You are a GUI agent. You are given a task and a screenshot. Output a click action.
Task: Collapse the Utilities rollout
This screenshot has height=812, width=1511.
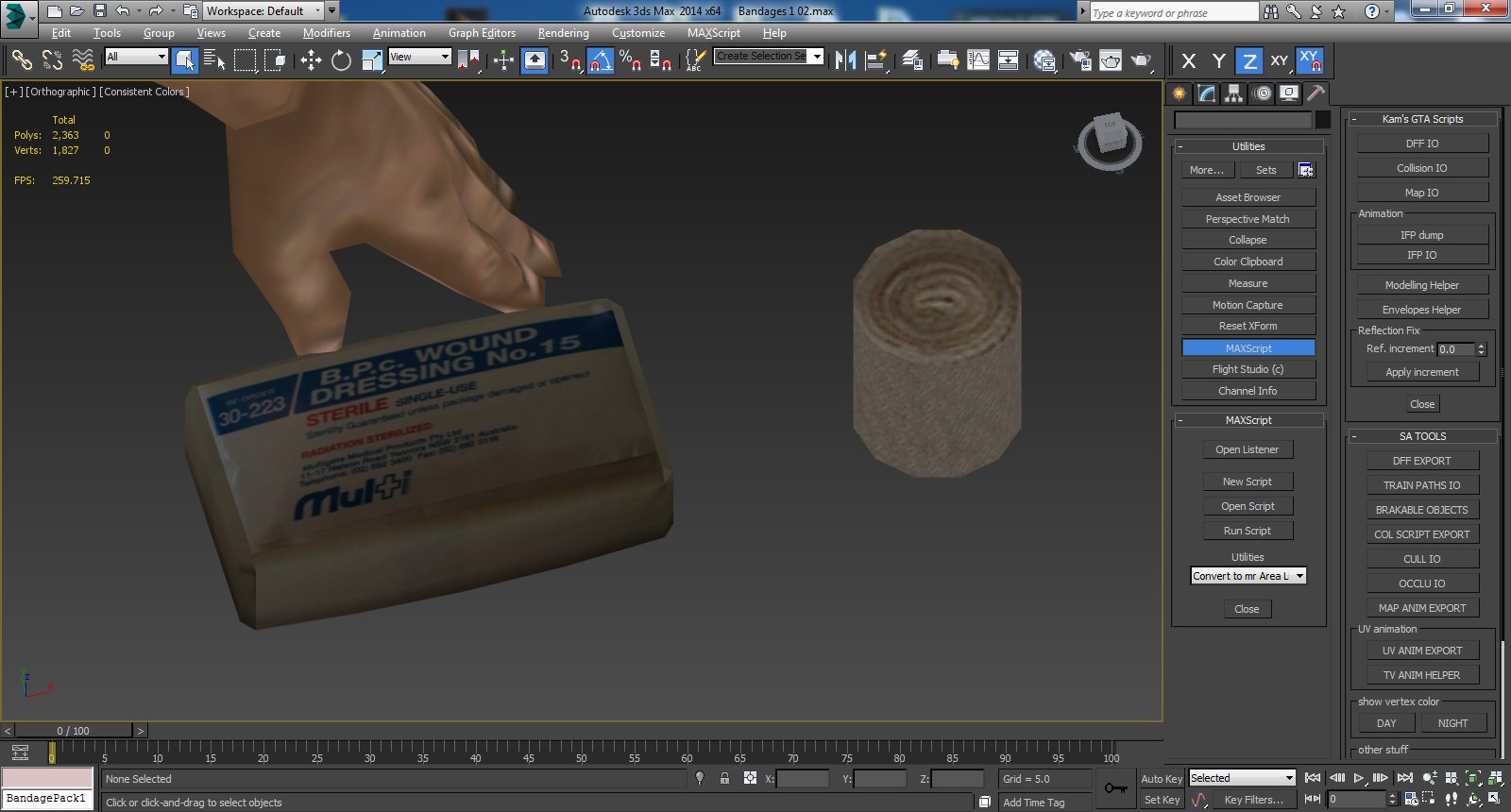[x=1248, y=146]
